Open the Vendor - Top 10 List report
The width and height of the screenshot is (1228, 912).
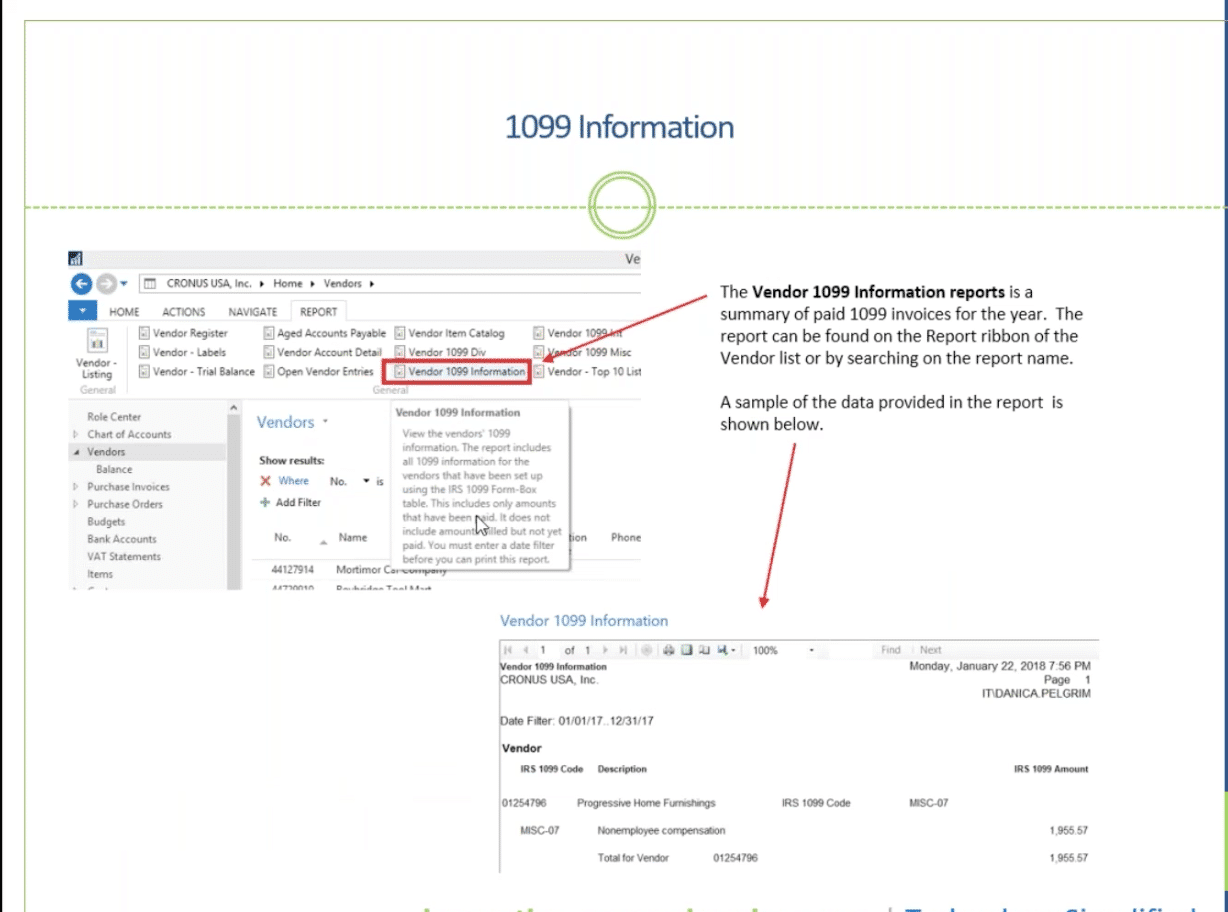tap(587, 371)
